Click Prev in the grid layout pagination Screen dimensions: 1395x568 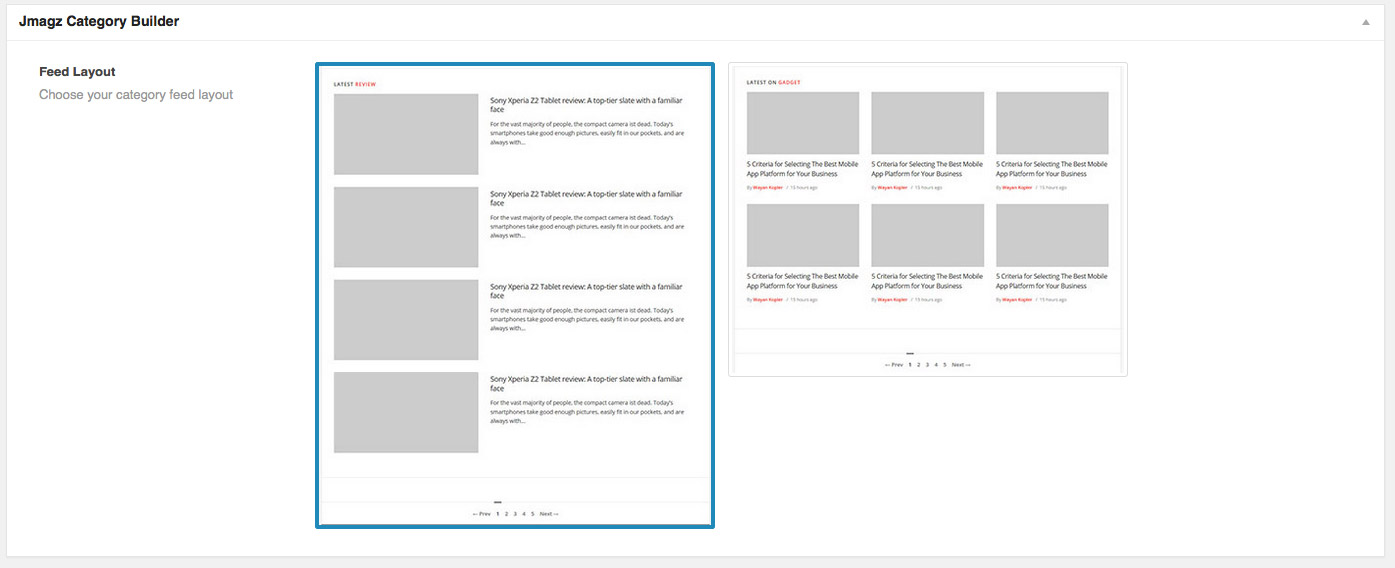pyautogui.click(x=894, y=365)
